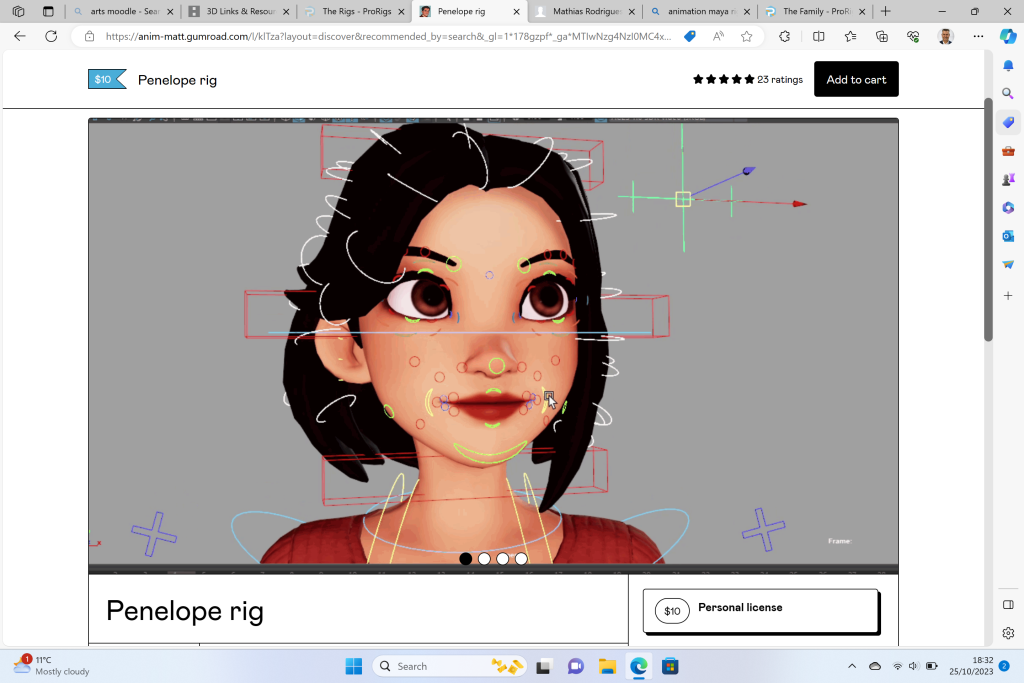The height and width of the screenshot is (683, 1024).
Task: Select the second image carousel dot
Action: (x=484, y=559)
